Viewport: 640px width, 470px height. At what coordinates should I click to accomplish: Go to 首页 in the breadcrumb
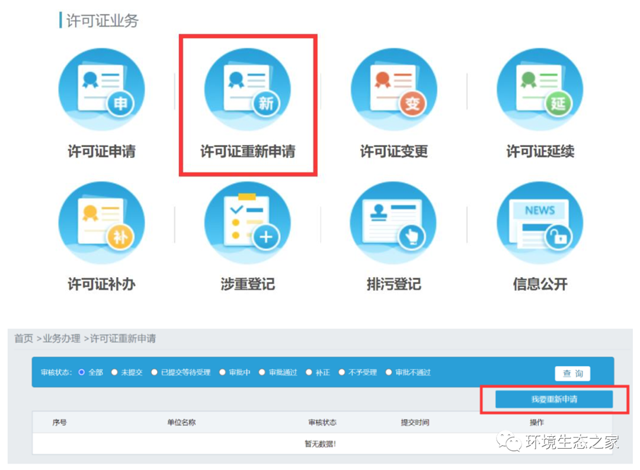coord(23,339)
